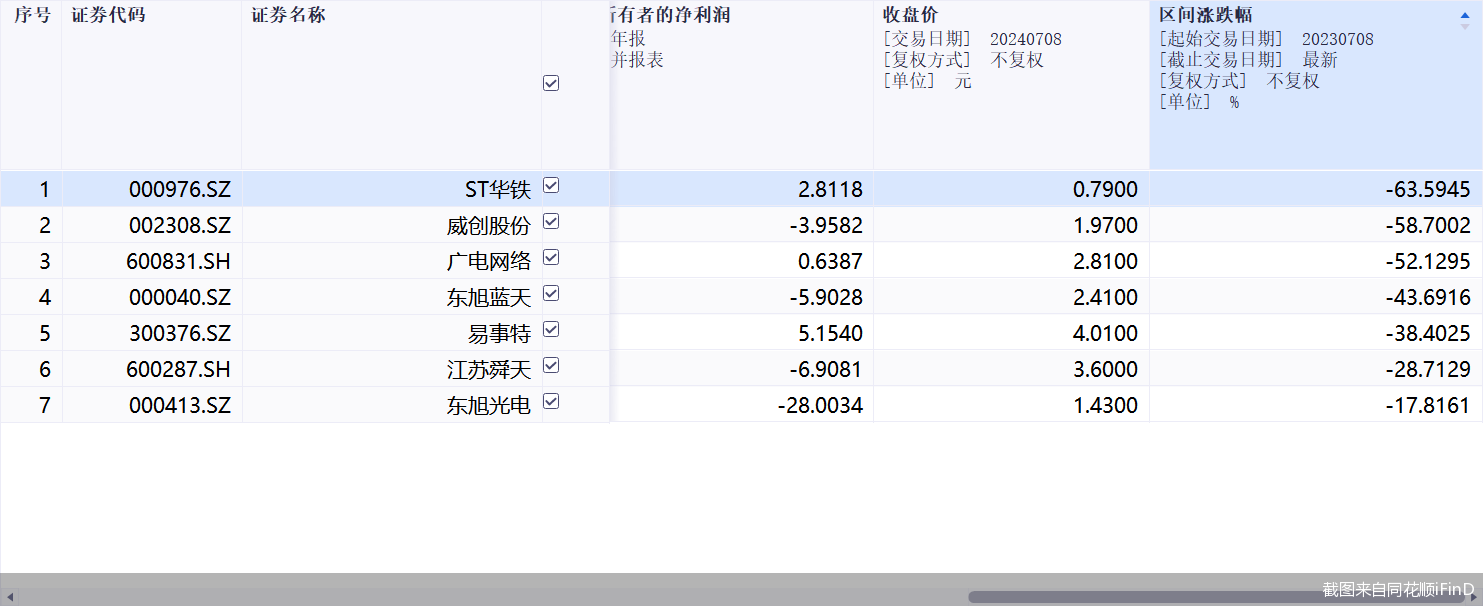Click closing price 2.4100
The height and width of the screenshot is (606, 1483).
[x=1105, y=298]
